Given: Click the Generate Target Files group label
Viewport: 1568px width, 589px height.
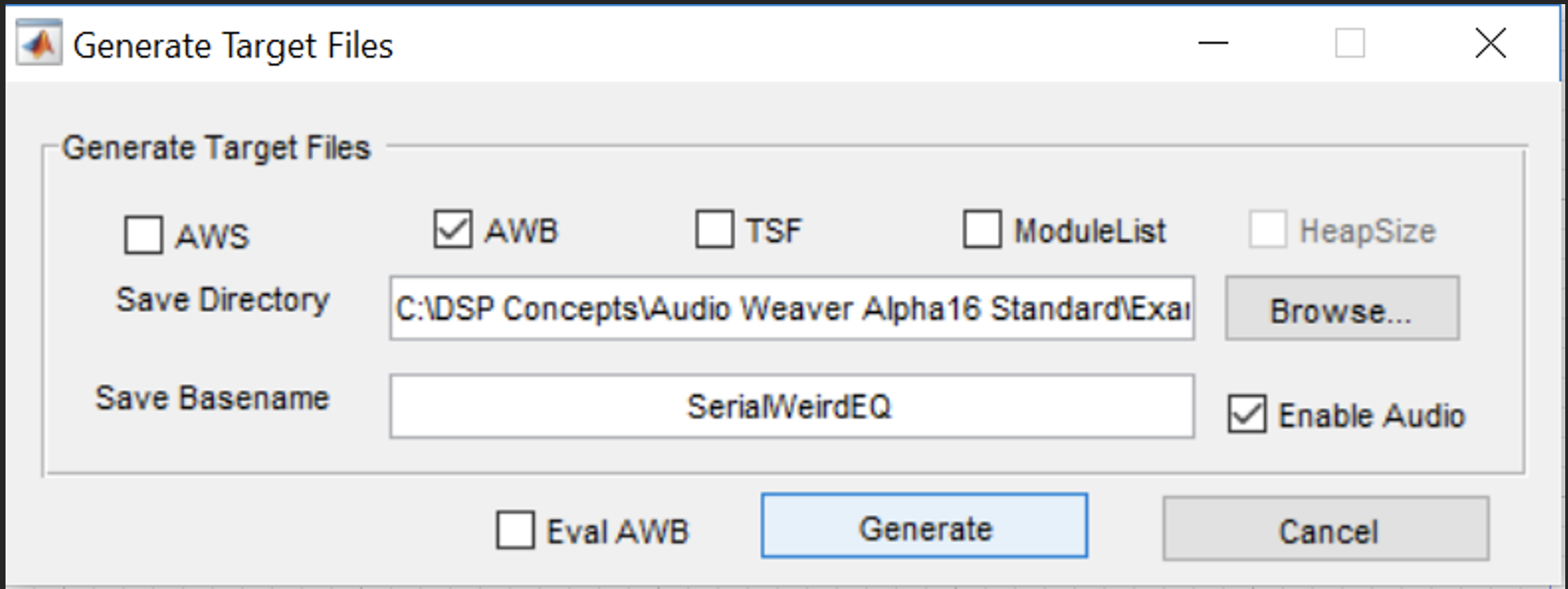Looking at the screenshot, I should (217, 147).
